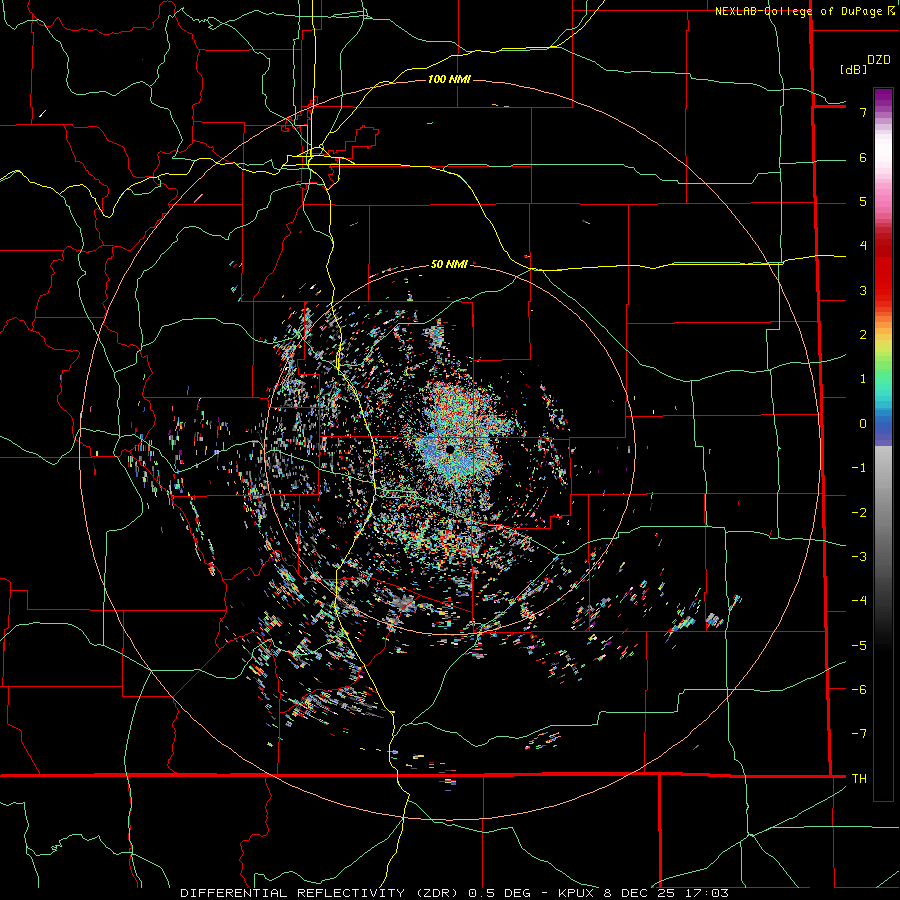Viewport: 900px width, 900px height.
Task: Click the scale value -1
Action: click(x=859, y=468)
